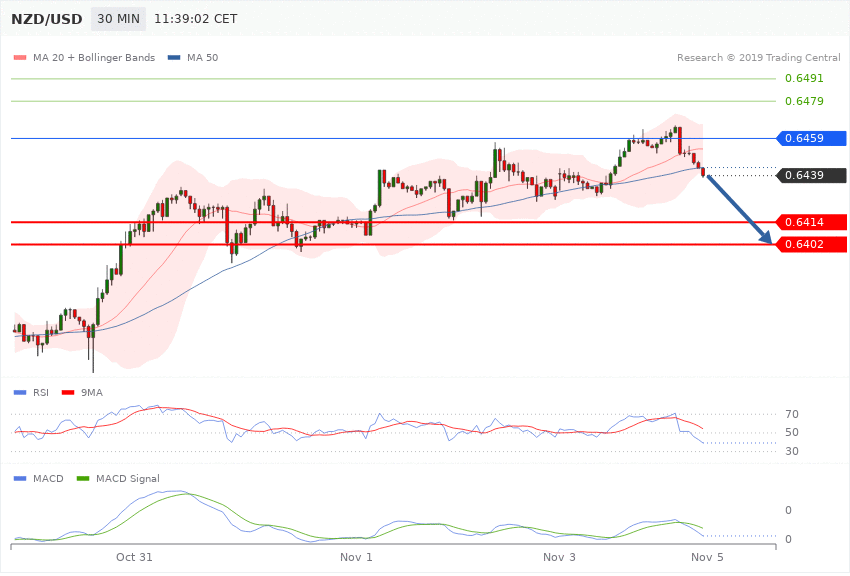The height and width of the screenshot is (576, 850).
Task: Click the MACD legend label
Action: click(x=48, y=479)
